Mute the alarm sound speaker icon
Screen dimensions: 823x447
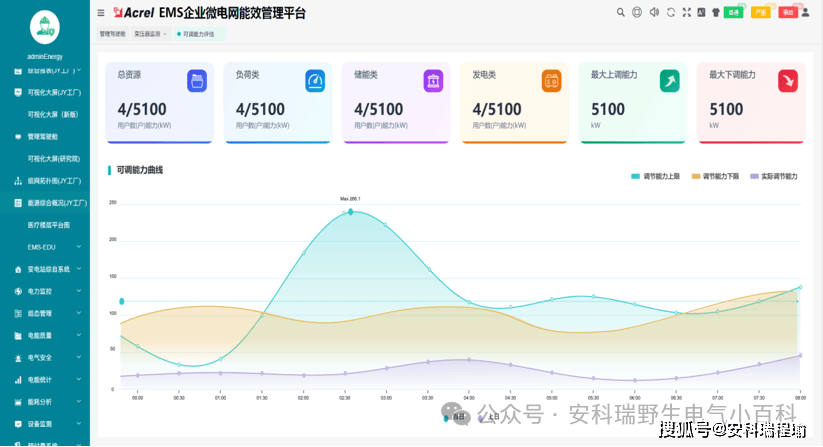(654, 12)
